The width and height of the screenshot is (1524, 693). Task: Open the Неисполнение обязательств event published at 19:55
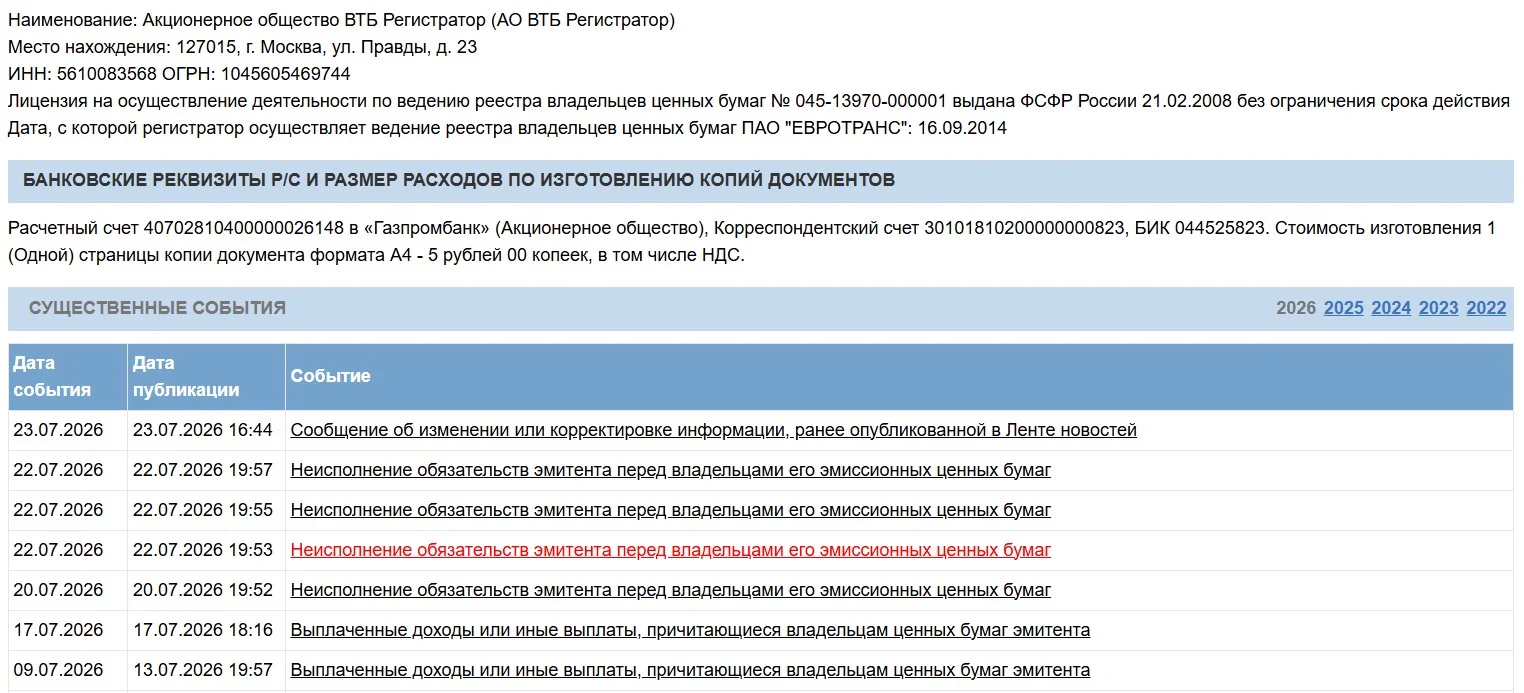(670, 510)
